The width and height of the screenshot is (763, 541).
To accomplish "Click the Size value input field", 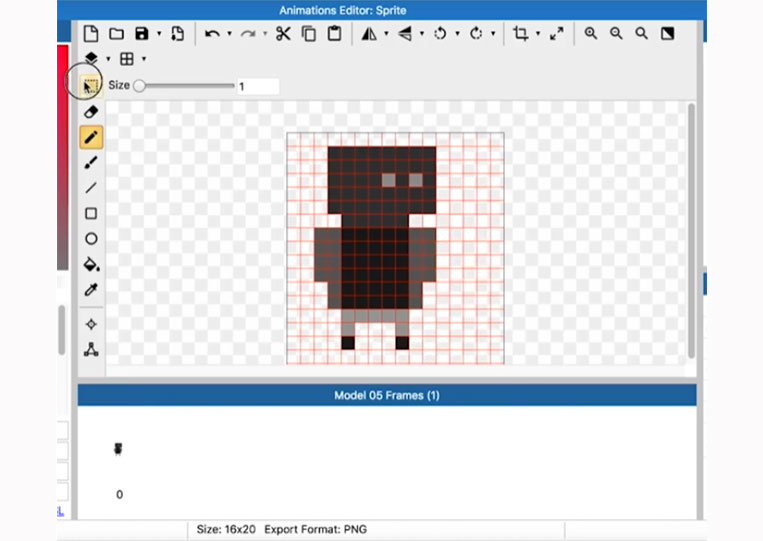I will (258, 87).
